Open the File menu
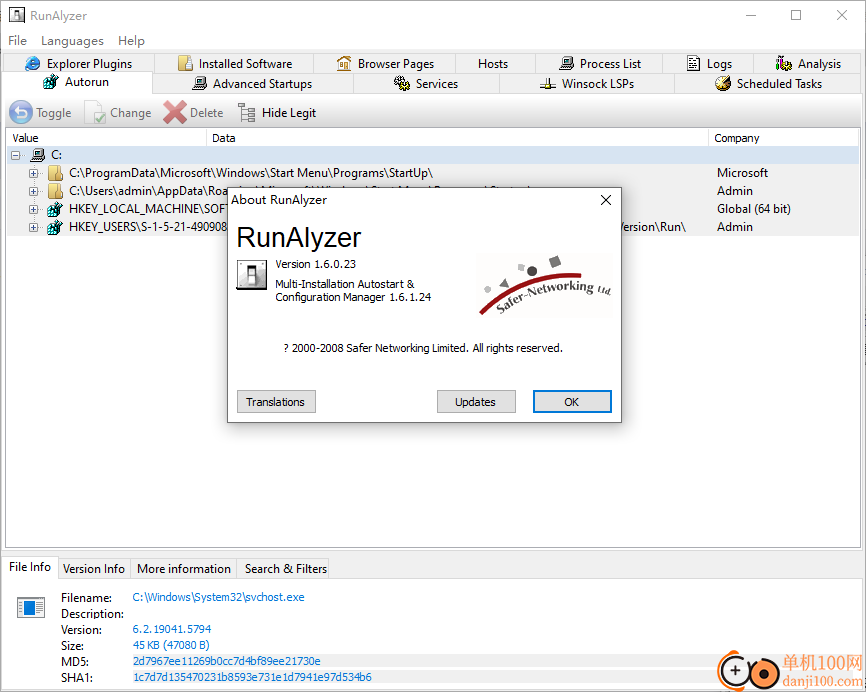The width and height of the screenshot is (866, 692). 17,40
